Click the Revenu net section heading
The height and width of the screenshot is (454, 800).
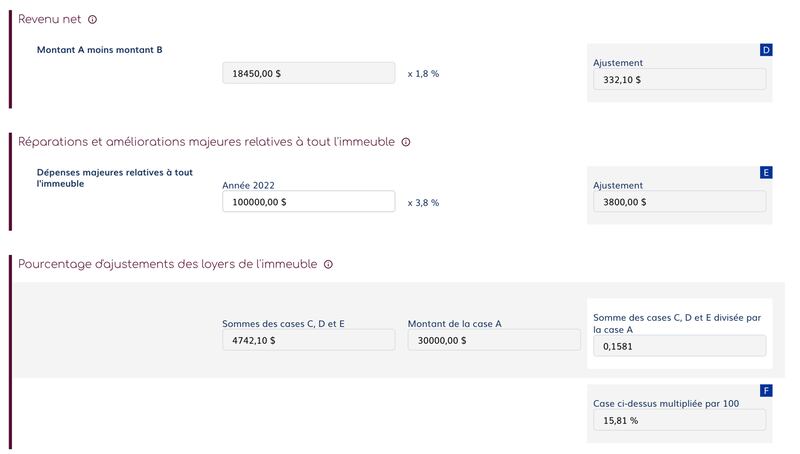tap(50, 20)
